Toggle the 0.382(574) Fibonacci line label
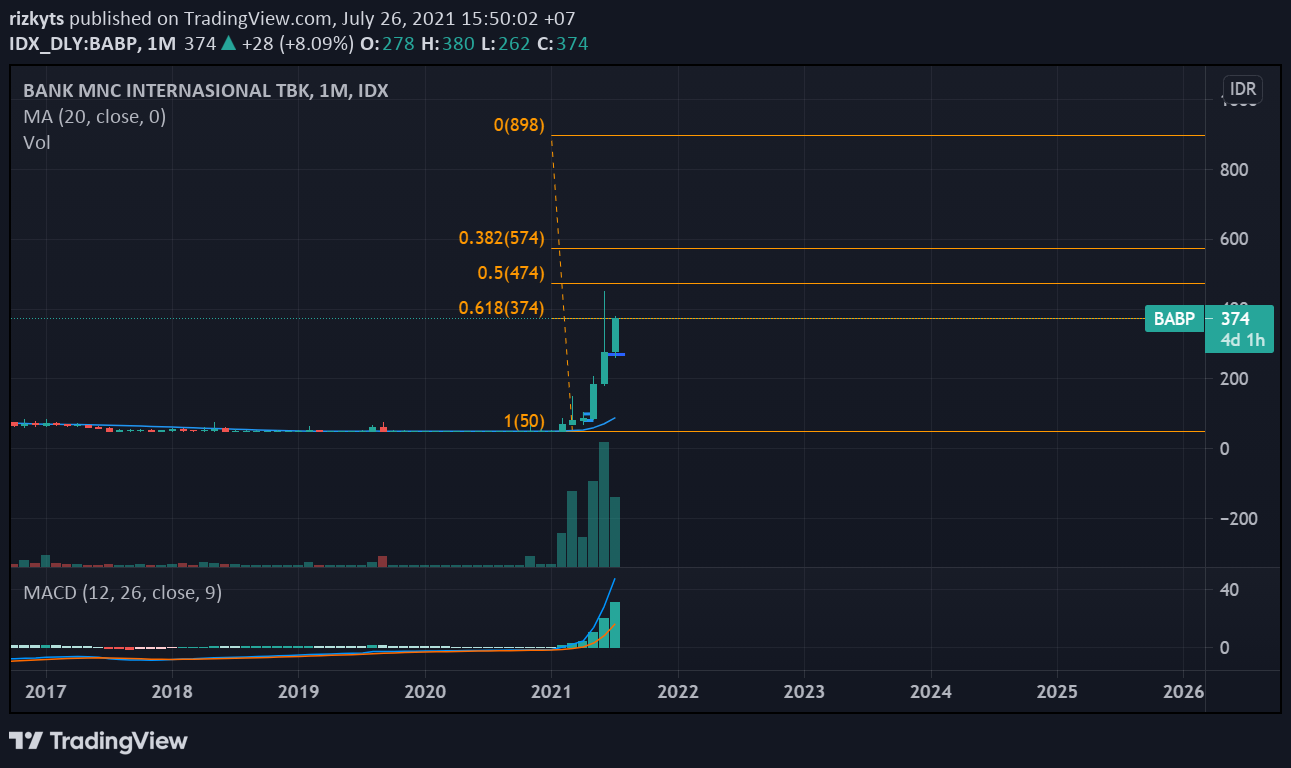 point(500,238)
